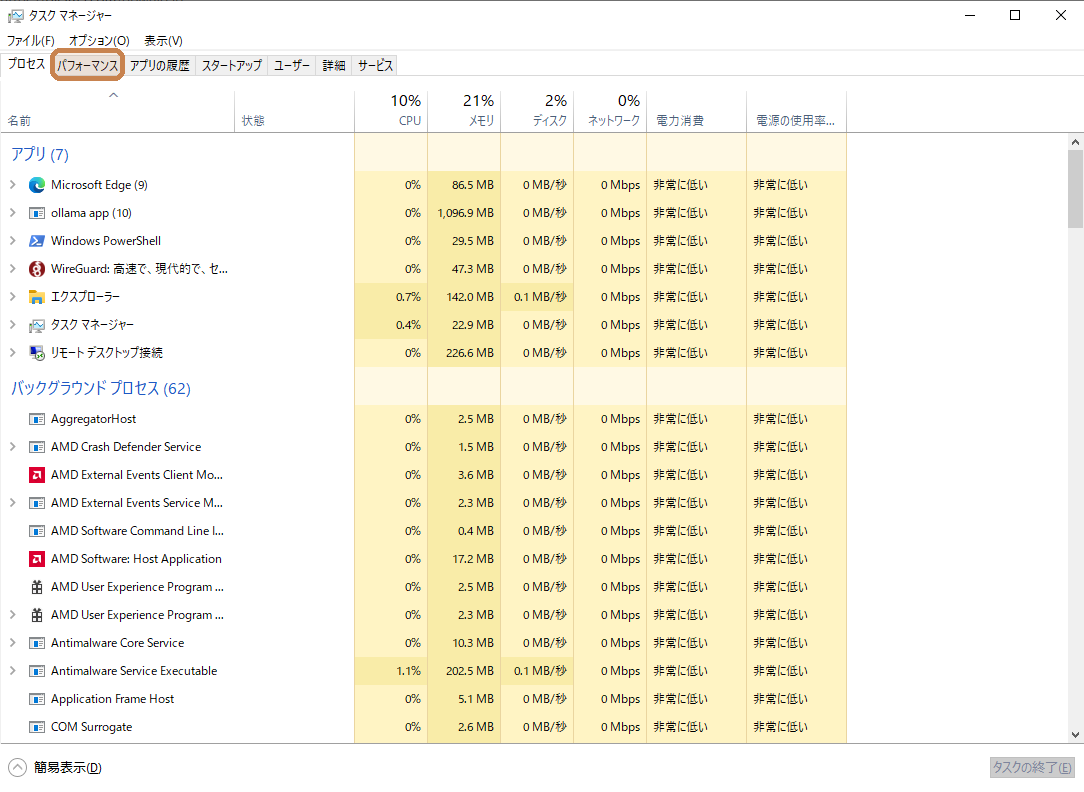Image resolution: width=1084 pixels, height=792 pixels.
Task: Click the ollama app process icon
Action: (37, 213)
